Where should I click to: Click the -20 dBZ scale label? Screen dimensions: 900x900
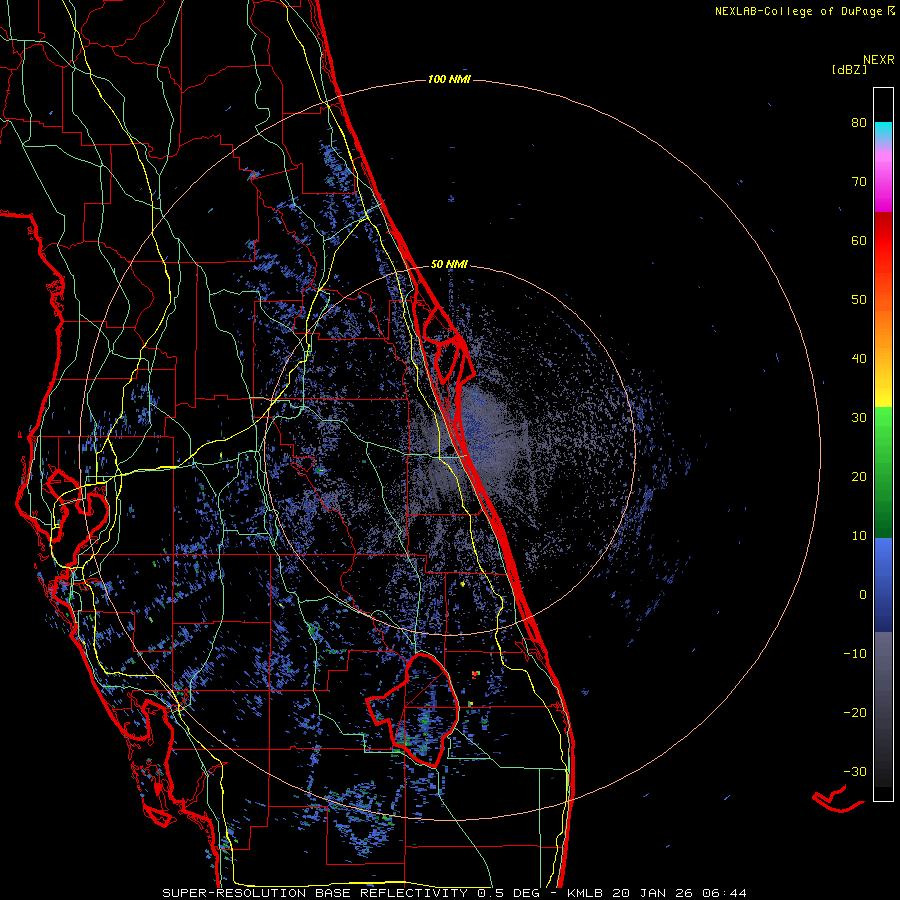tap(855, 713)
